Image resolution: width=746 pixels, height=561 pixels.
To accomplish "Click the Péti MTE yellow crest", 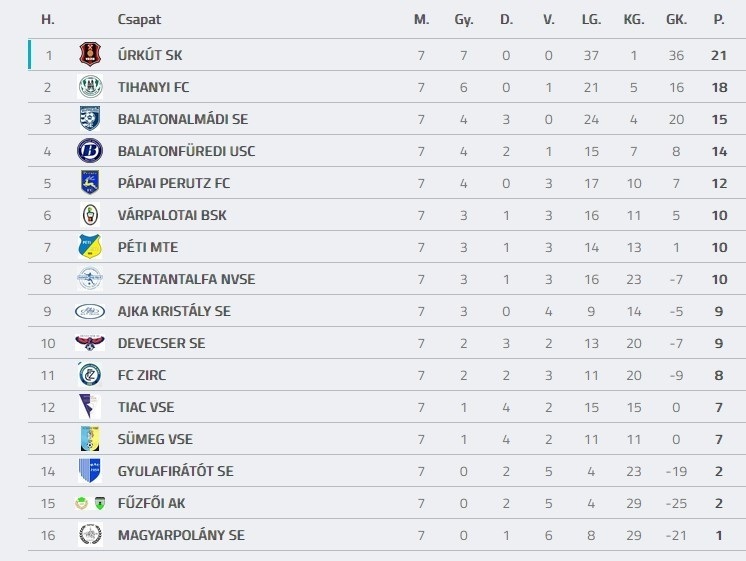I will point(90,247).
